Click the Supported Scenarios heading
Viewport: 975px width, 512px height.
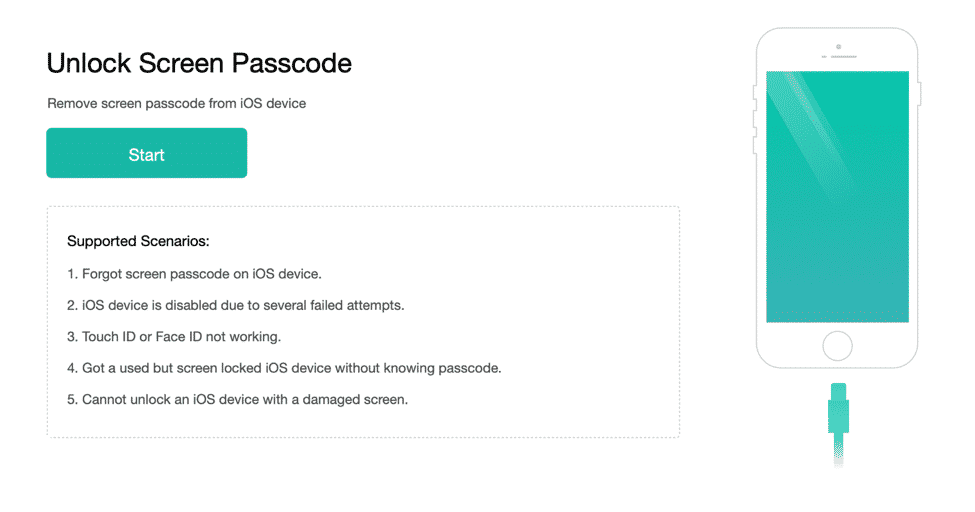pos(137,241)
